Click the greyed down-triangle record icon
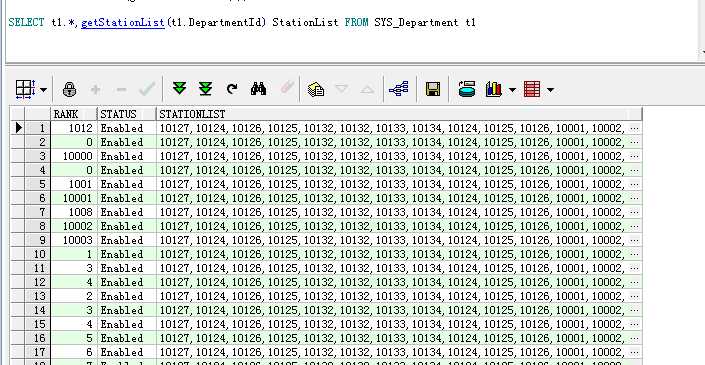This screenshot has height=365, width=705. tap(342, 88)
